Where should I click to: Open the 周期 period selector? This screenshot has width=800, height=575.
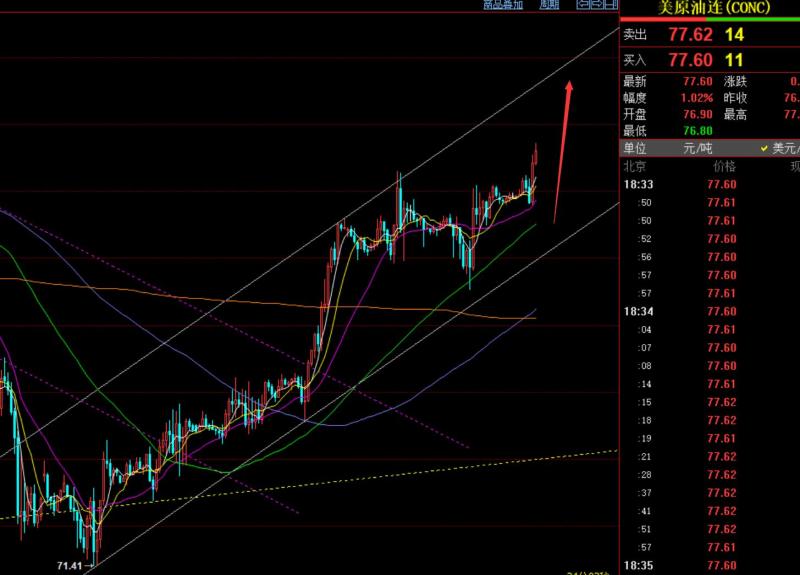(549, 5)
